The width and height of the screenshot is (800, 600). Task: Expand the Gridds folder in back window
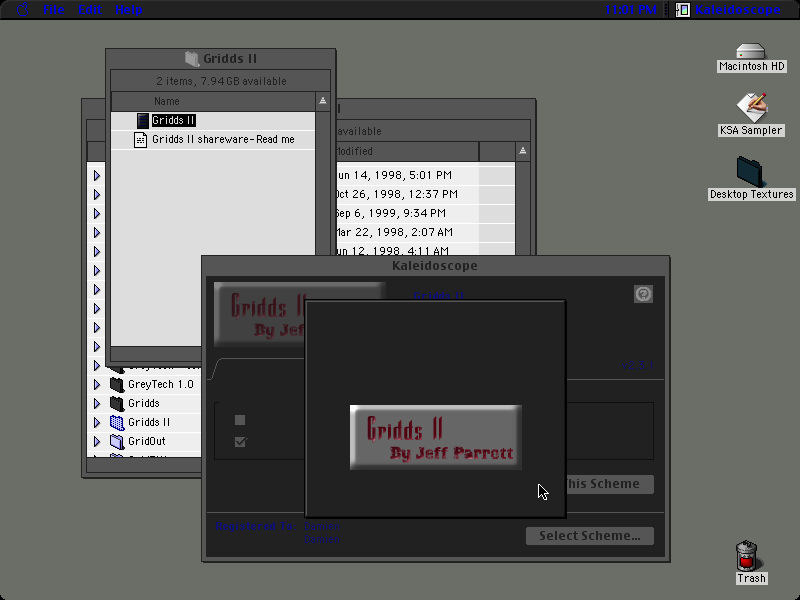(97, 403)
